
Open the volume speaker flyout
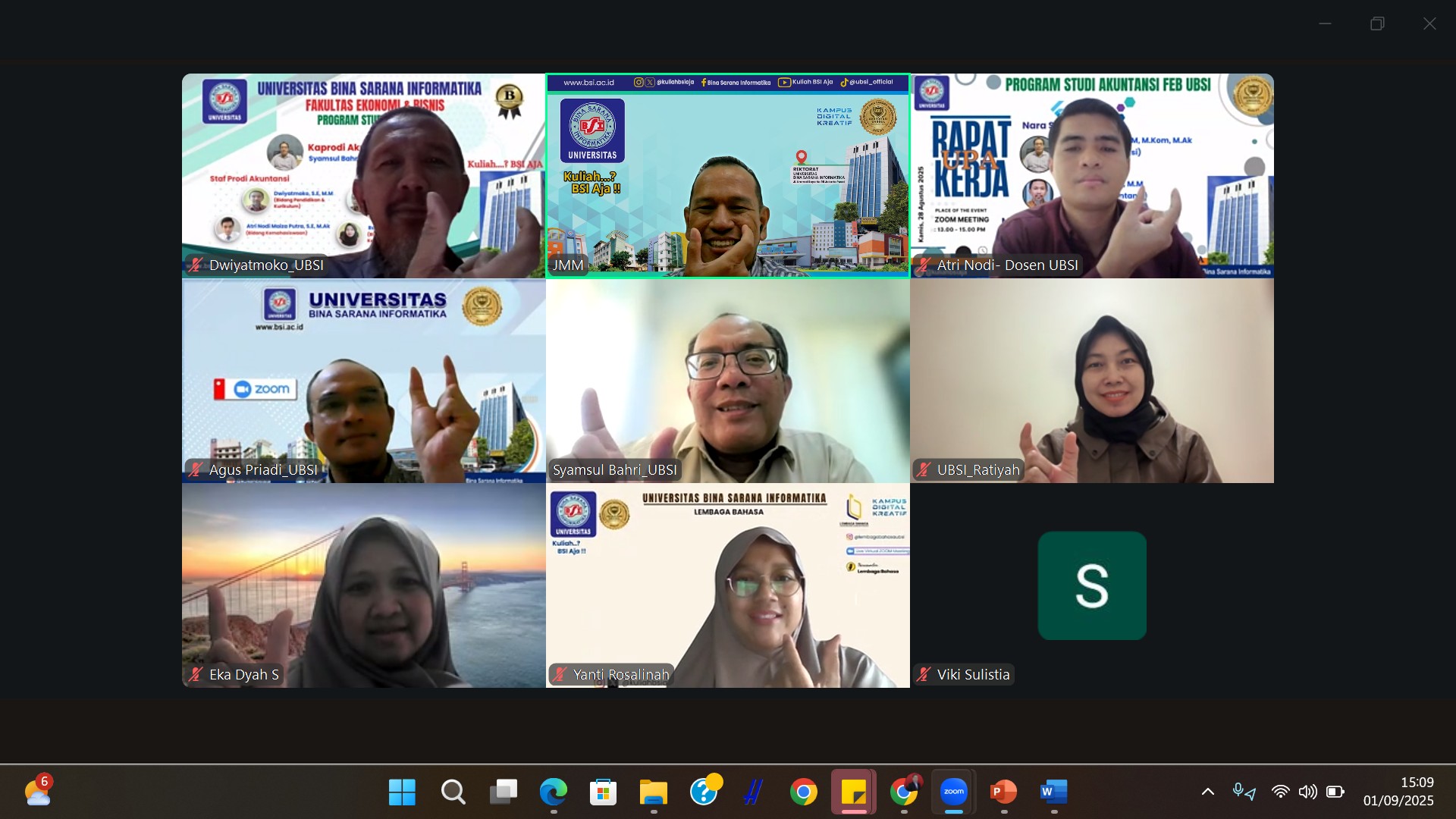click(1307, 792)
